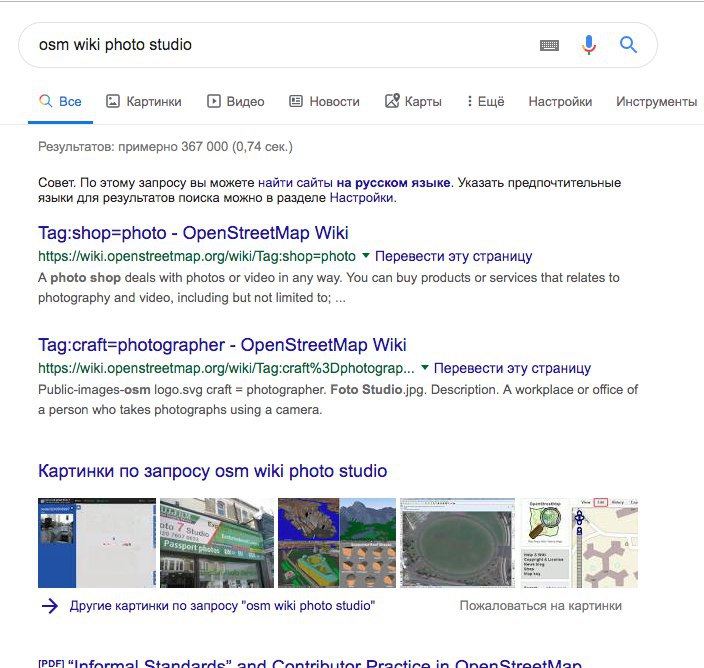Activate voice search microphone icon
This screenshot has width=704, height=668.
point(589,45)
